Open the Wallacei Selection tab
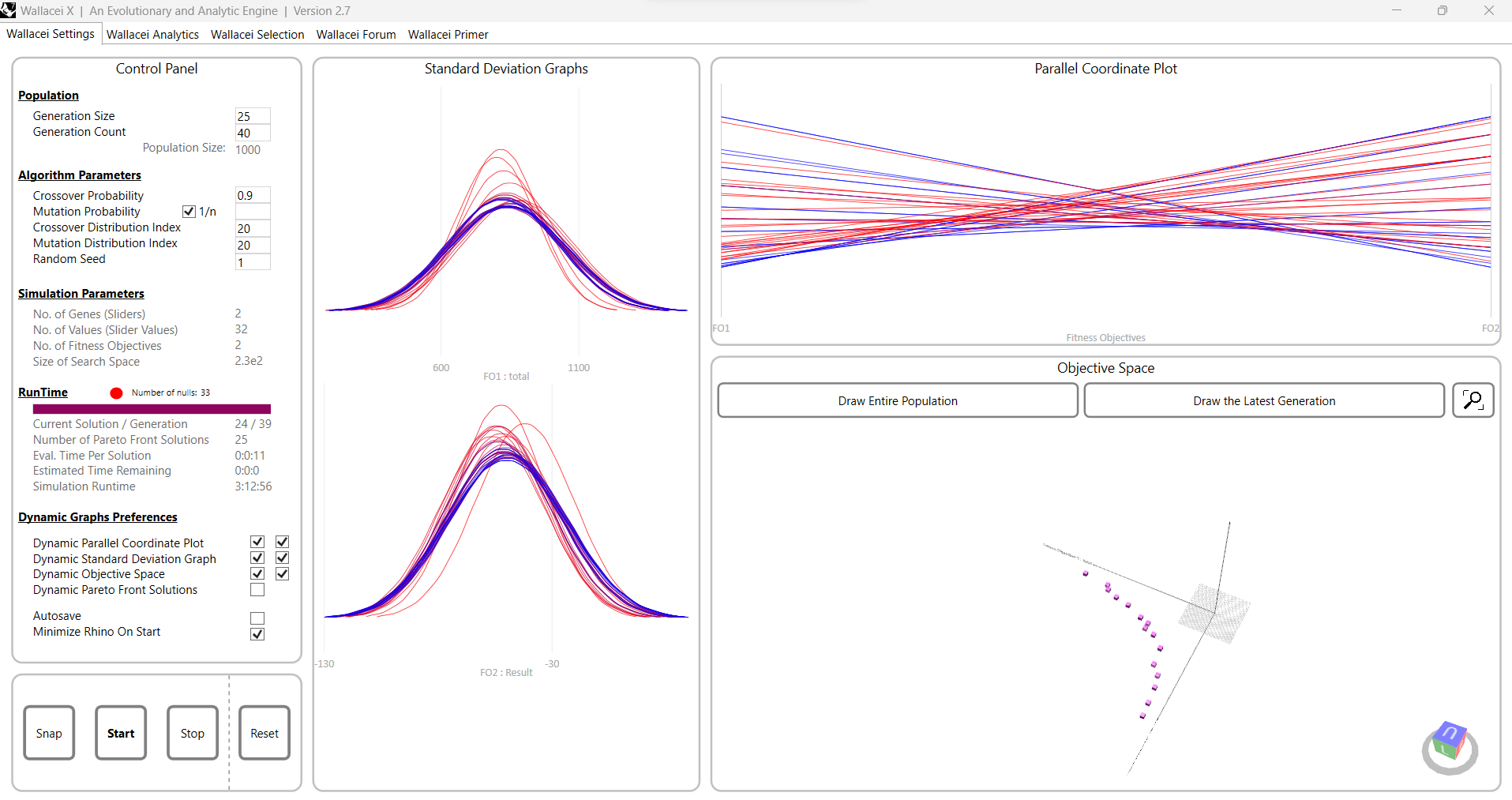The width and height of the screenshot is (1512, 800). (257, 34)
